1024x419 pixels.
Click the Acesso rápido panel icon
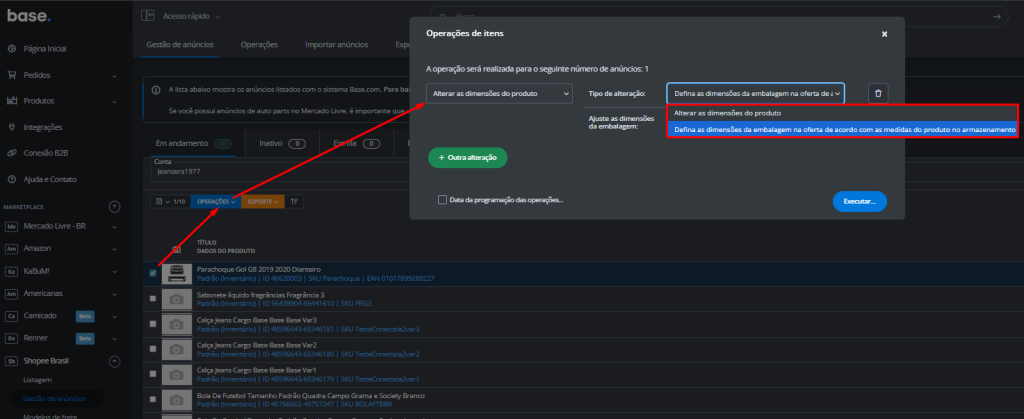(x=148, y=16)
